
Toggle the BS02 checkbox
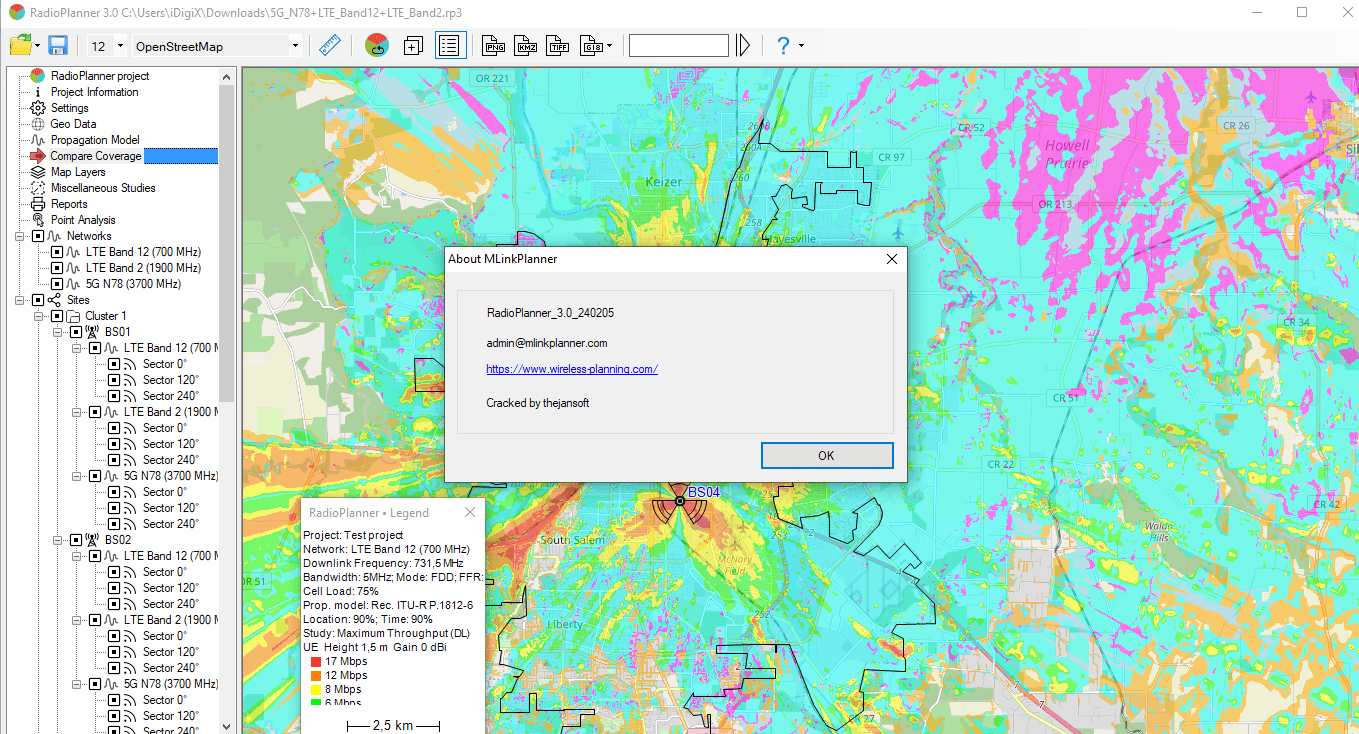coord(76,540)
